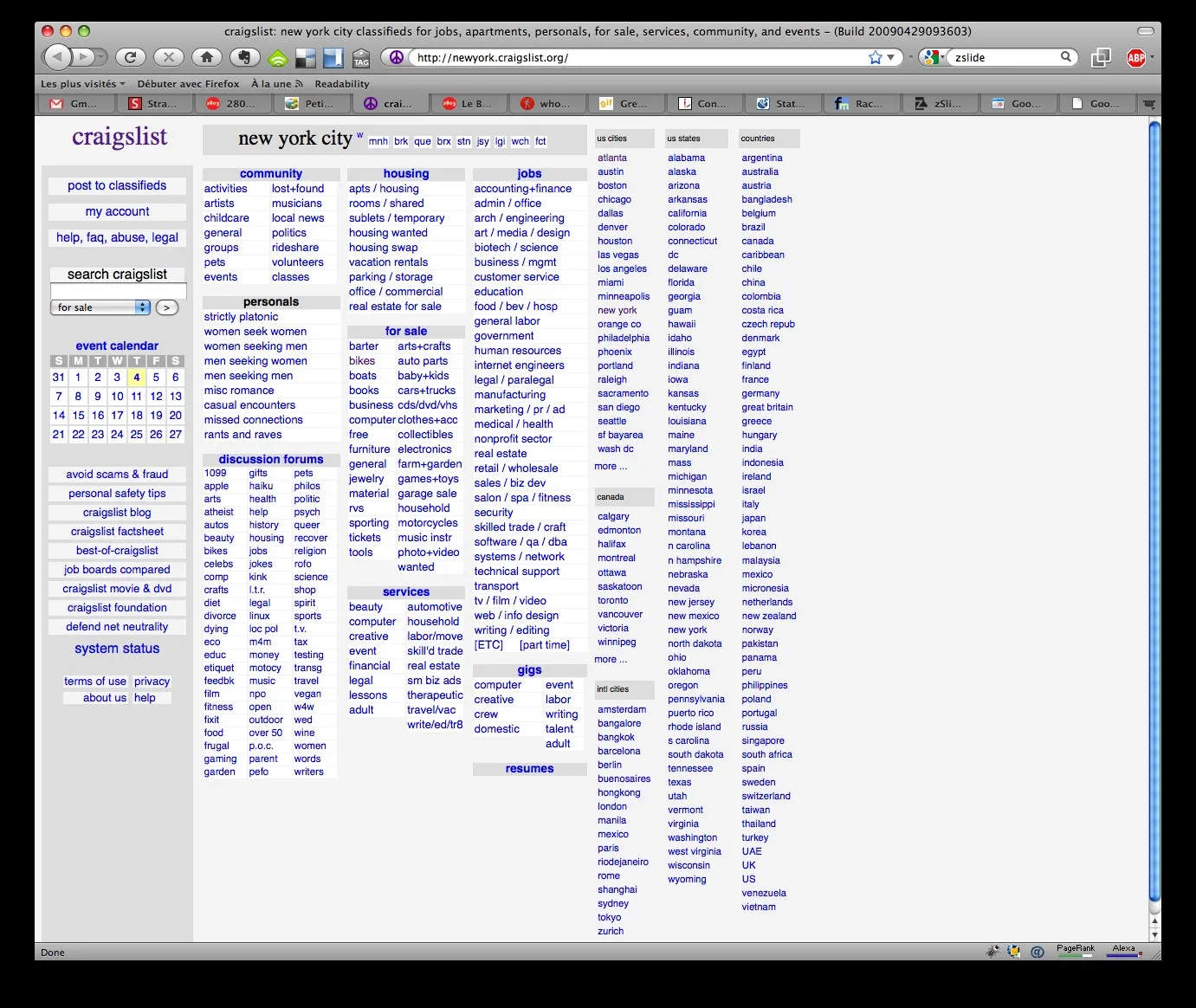Open the Google search engine dropdown
This screenshot has width=1196, height=1008.
(x=934, y=57)
